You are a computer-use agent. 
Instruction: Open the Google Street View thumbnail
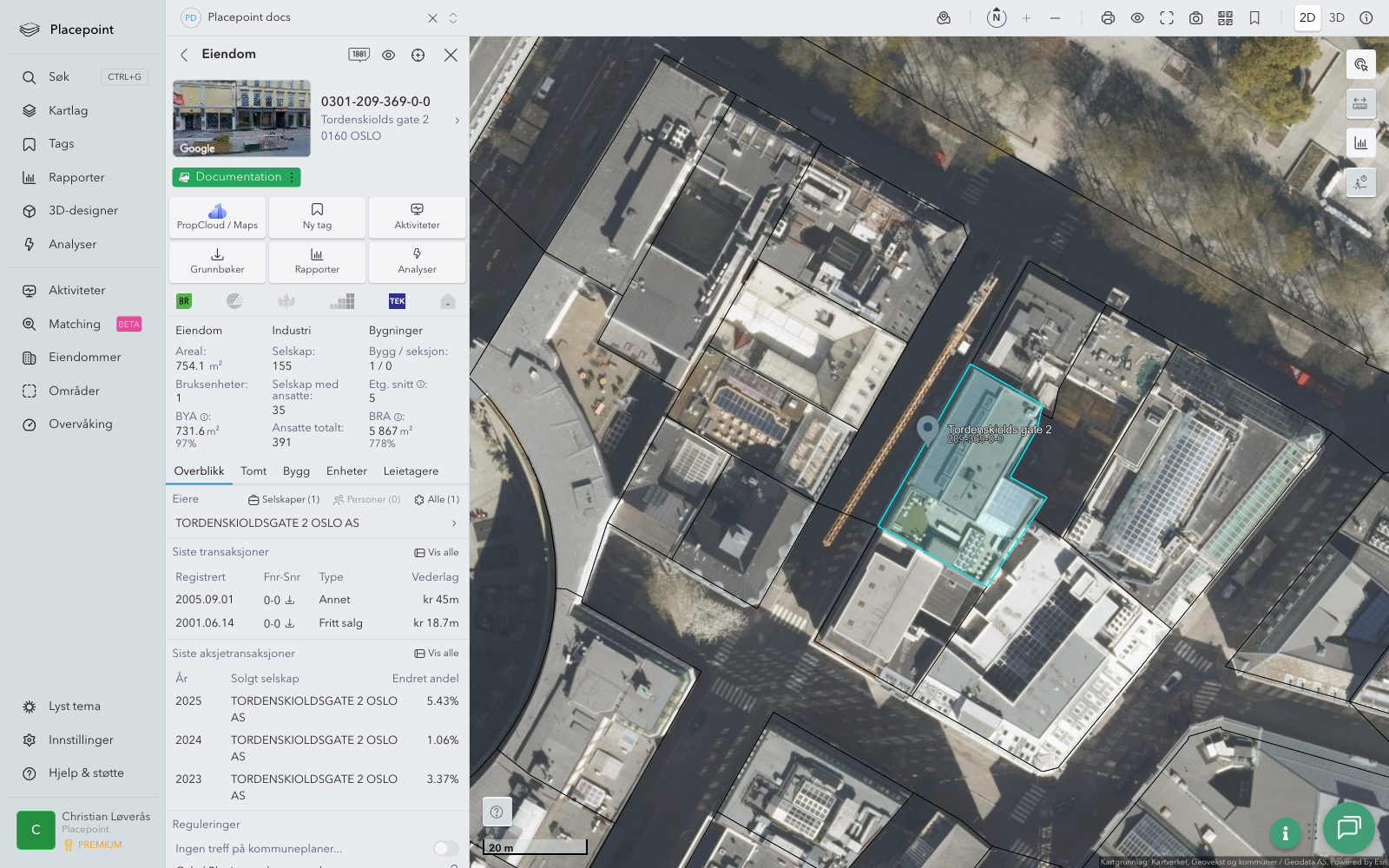[241, 118]
